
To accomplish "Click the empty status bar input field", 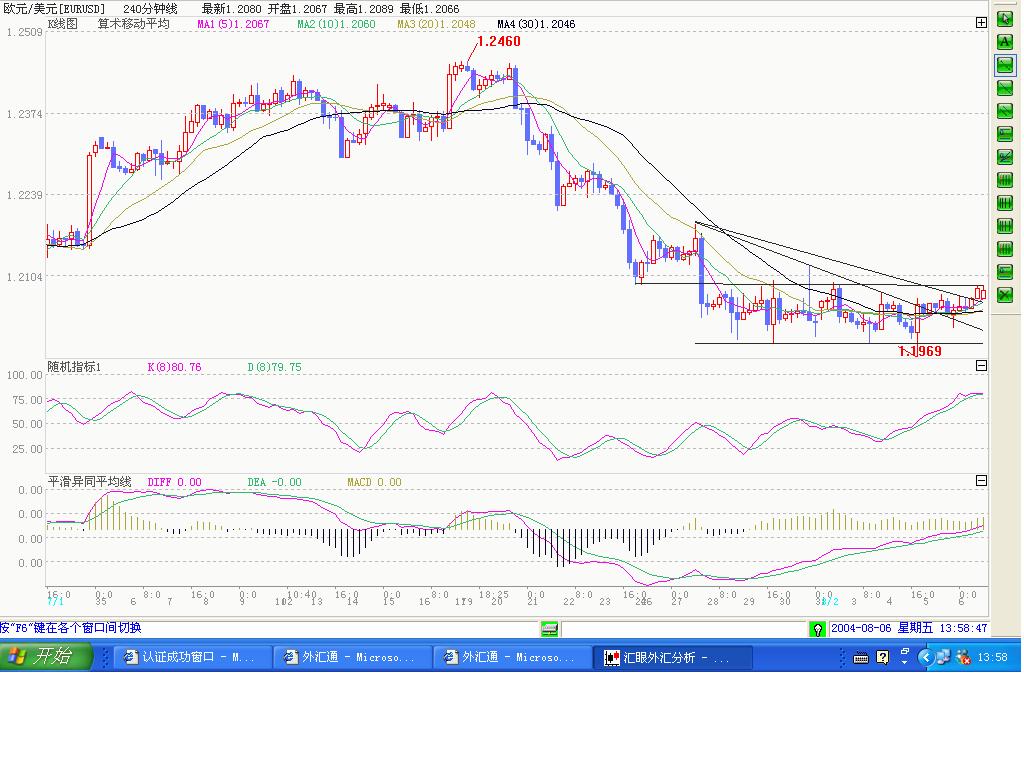I will pyautogui.click(x=684, y=629).
